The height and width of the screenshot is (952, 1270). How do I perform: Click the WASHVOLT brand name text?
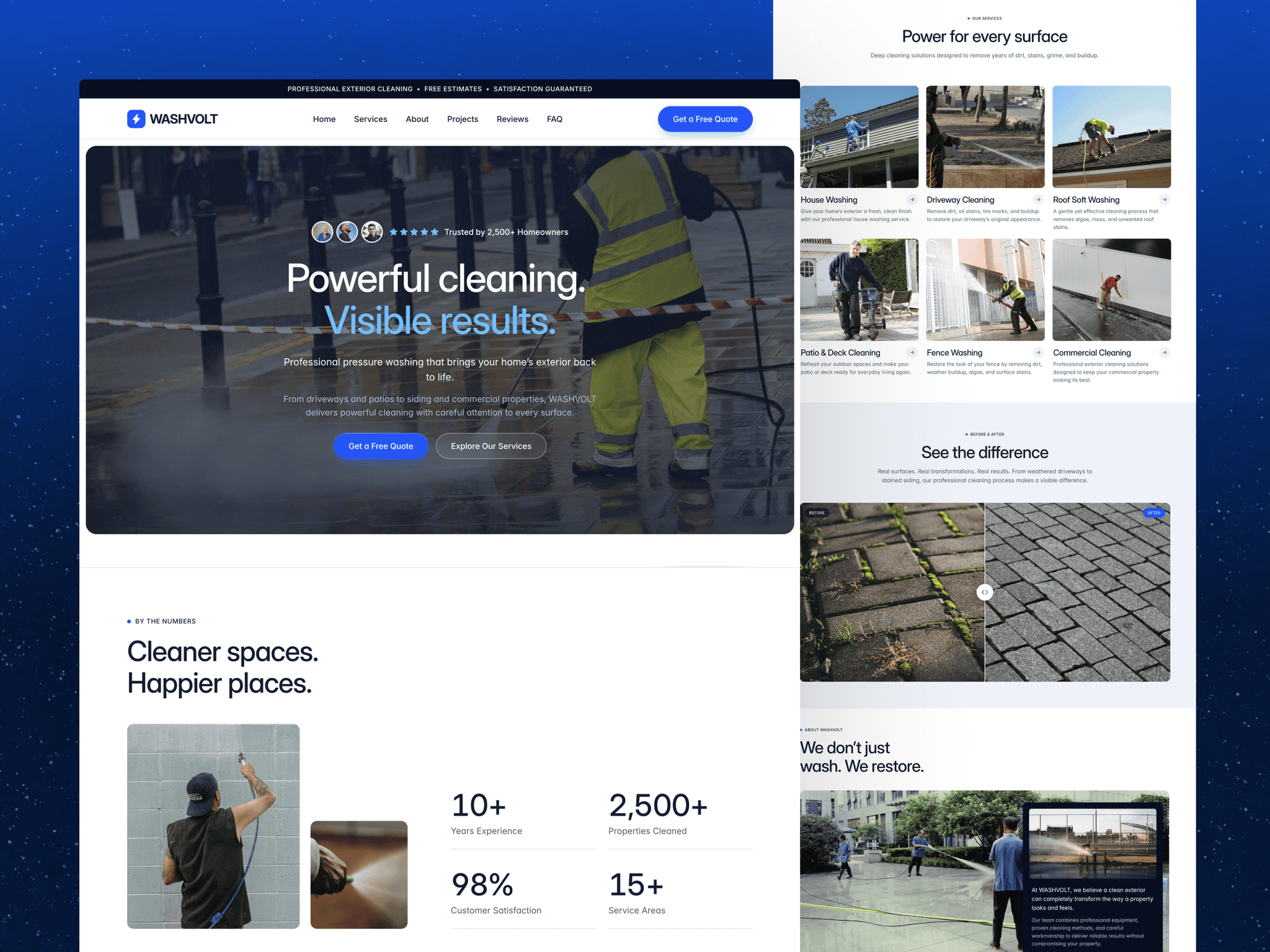(184, 119)
